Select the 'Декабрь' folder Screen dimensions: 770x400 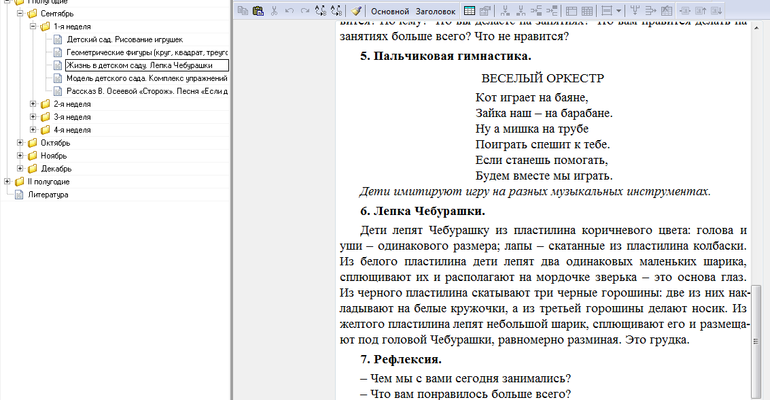[55, 169]
